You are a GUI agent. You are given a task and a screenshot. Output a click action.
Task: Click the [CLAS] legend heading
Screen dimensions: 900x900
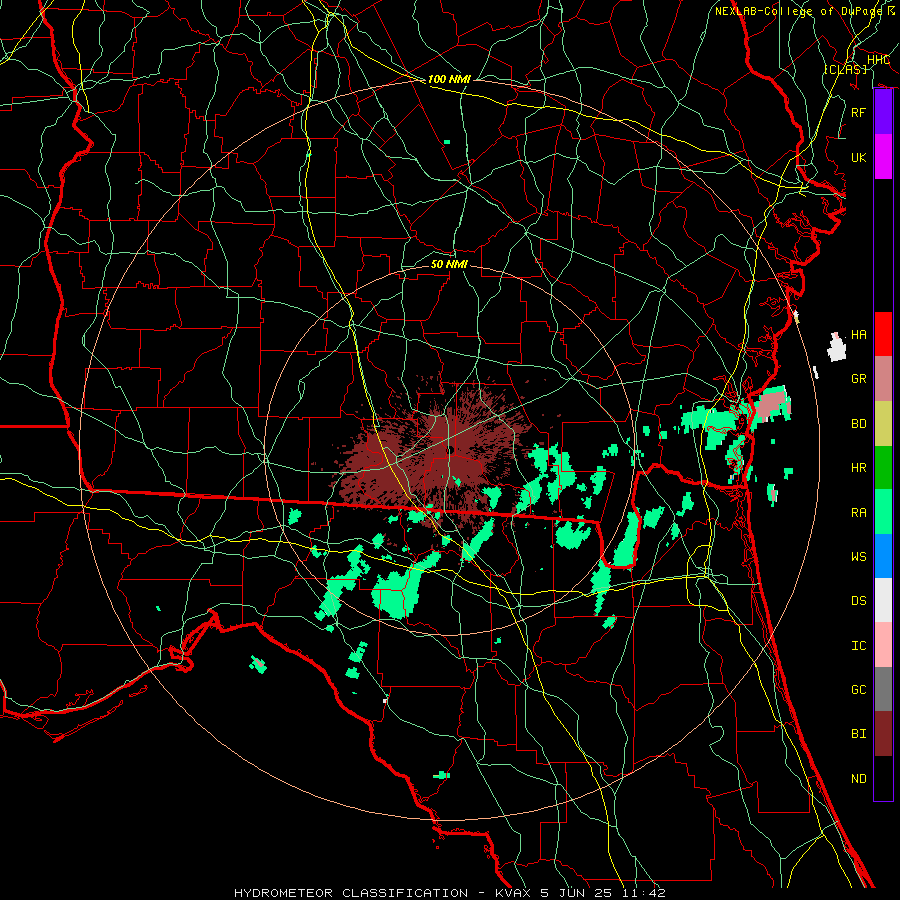pyautogui.click(x=845, y=69)
